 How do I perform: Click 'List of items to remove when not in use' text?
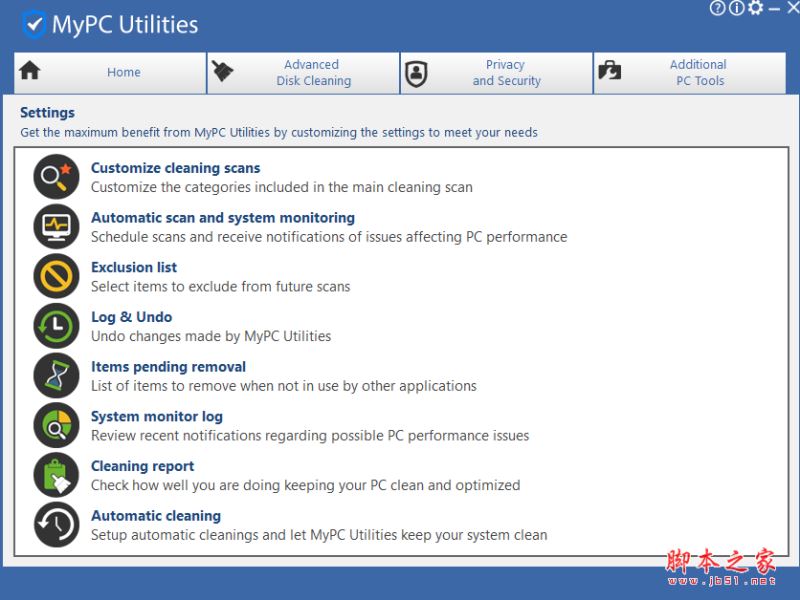click(284, 386)
